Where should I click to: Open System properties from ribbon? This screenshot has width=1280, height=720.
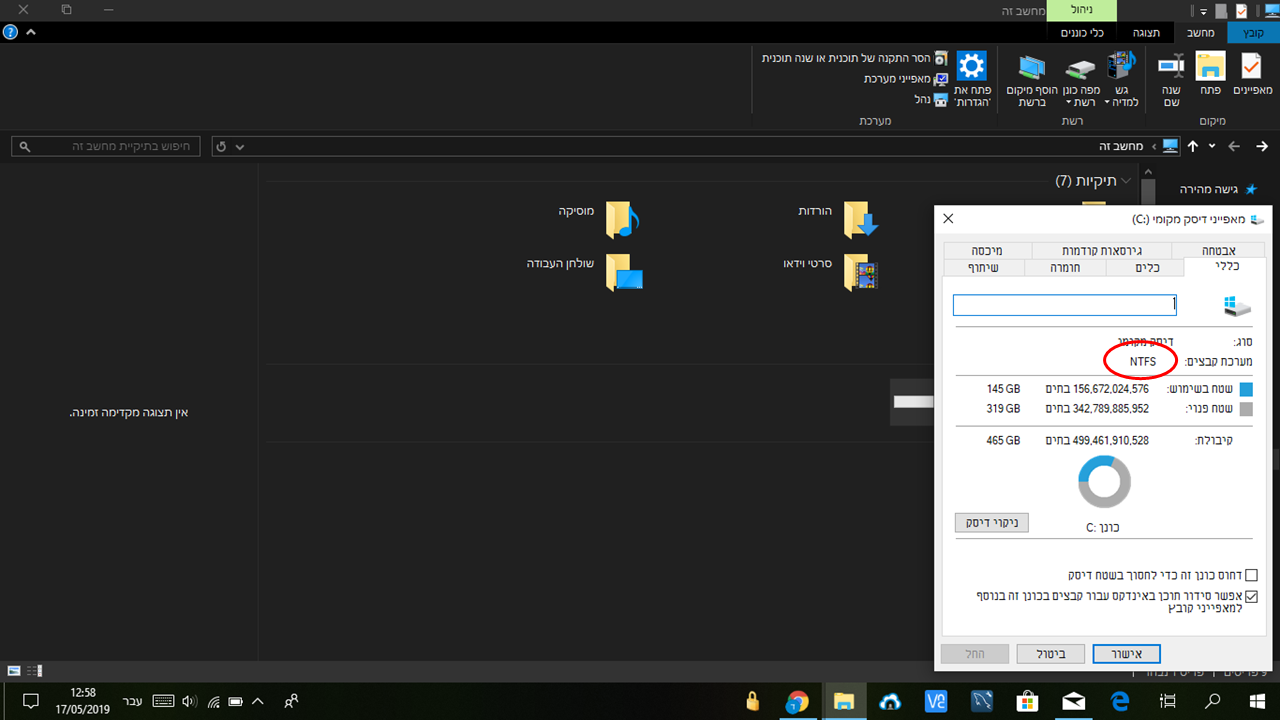(x=905, y=79)
